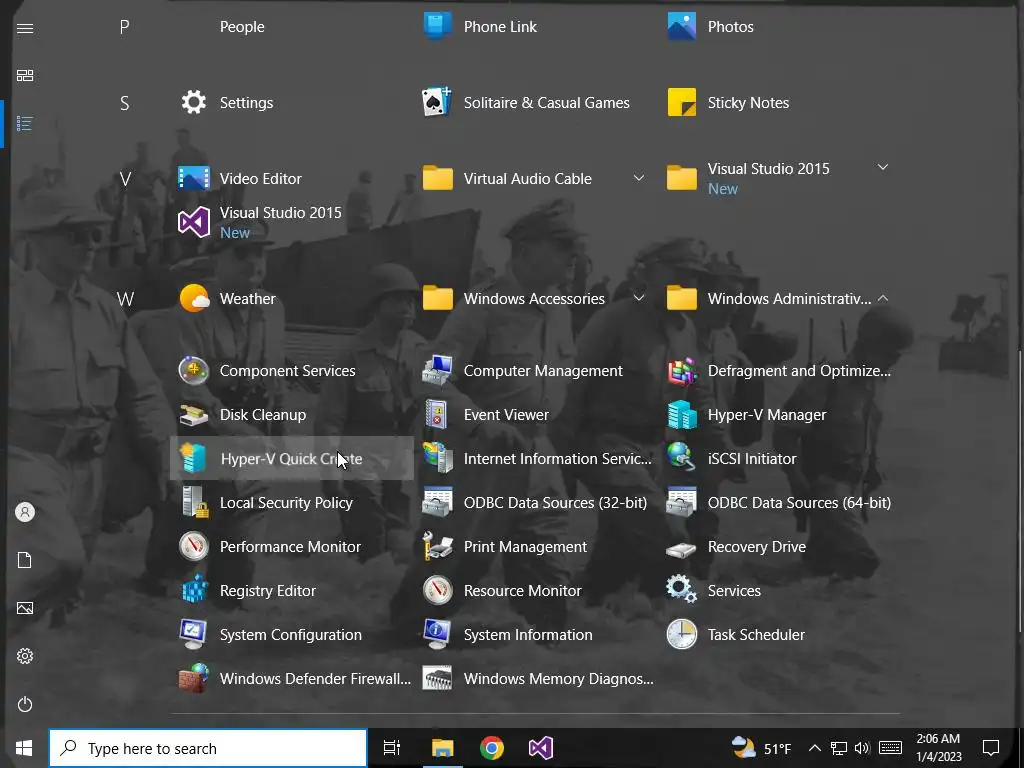
Task: Switch to pinned tiles view
Action: tap(25, 76)
